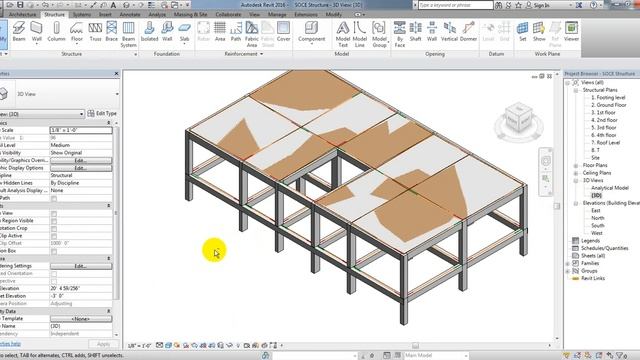Viewport: 640px width, 360px height.
Task: Select the Vertical opening tool
Action: (449, 32)
